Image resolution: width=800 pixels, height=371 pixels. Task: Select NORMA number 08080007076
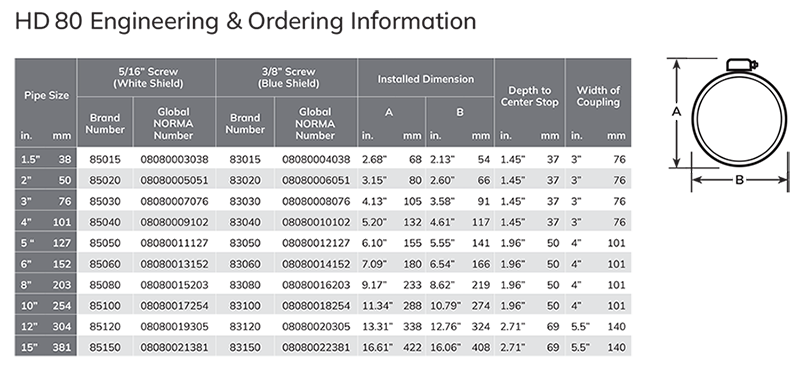point(174,201)
